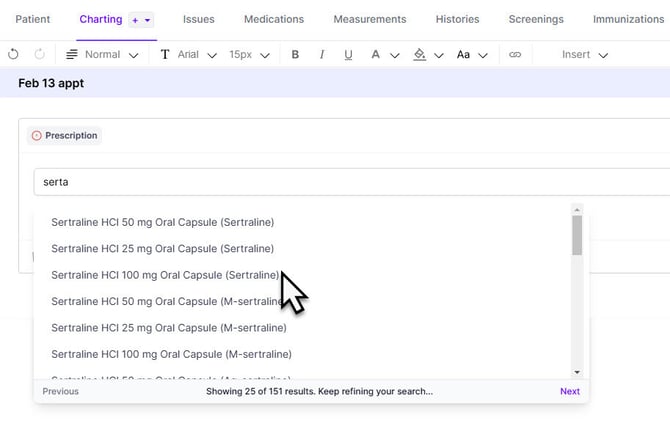Switch to the Patient tab
The image size is (670, 434).
33,19
